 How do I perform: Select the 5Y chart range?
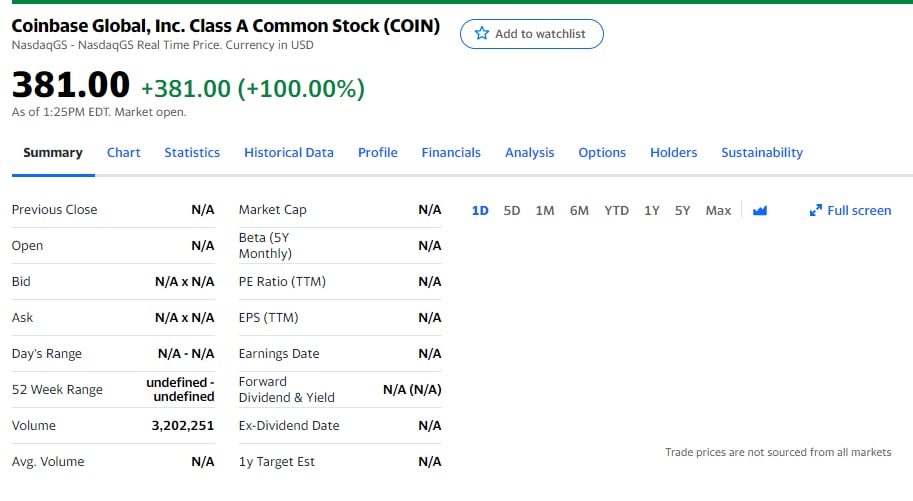point(682,210)
